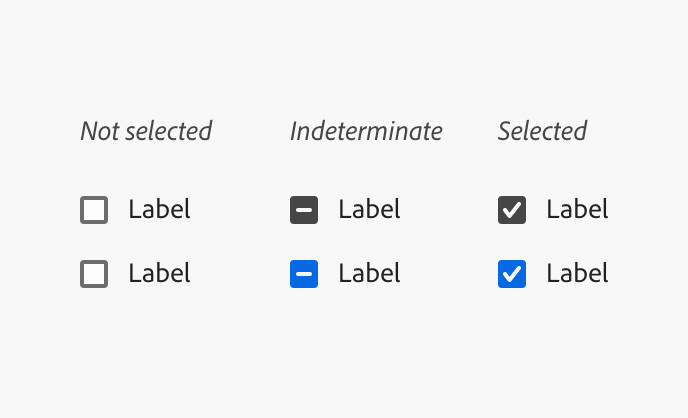The image size is (688, 418).
Task: Click Label text beside the second unselected checkbox
Action: coord(159,274)
